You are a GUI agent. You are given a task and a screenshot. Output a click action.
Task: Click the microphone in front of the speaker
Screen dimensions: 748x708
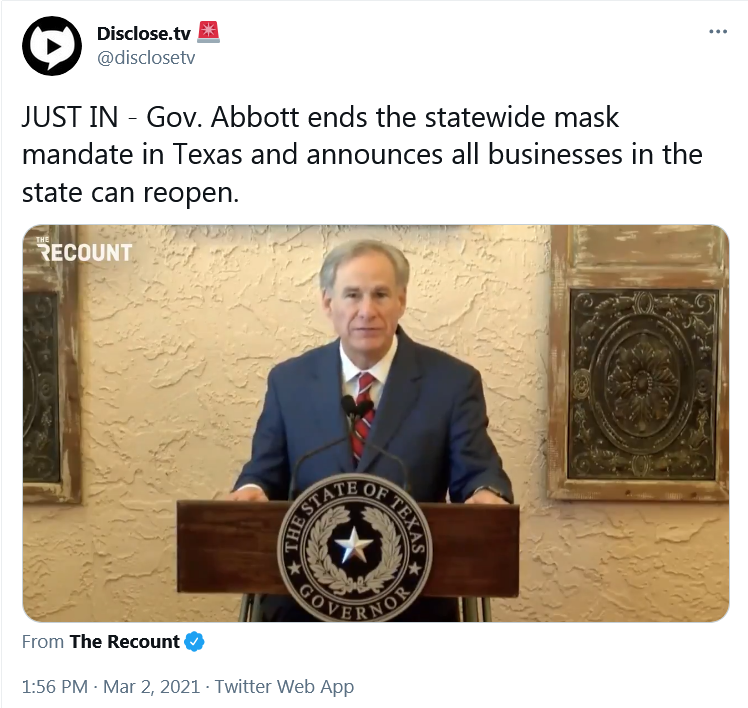(358, 407)
